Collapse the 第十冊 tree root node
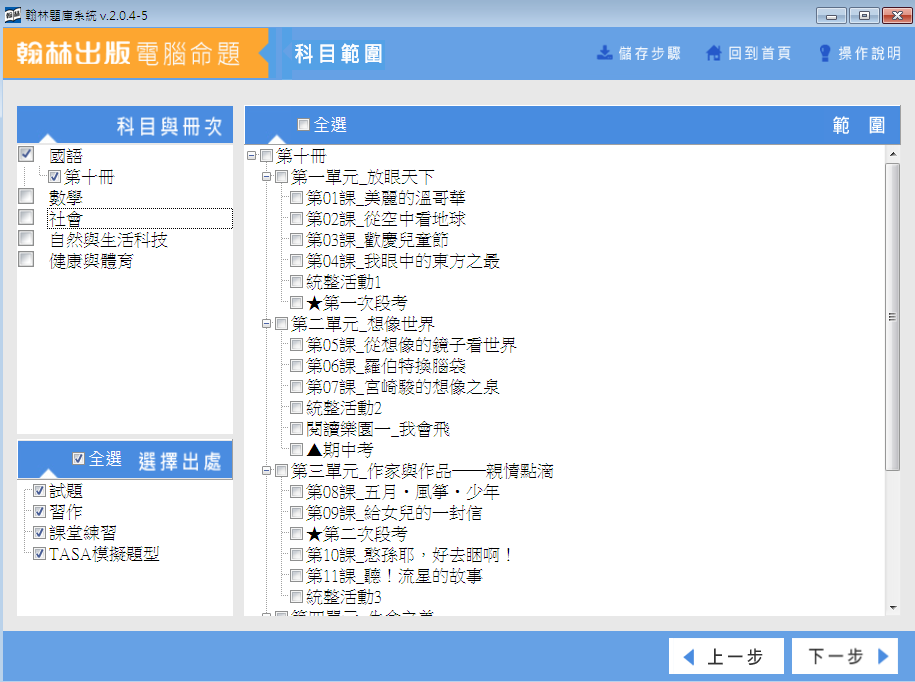This screenshot has height=682, width=915. tap(251, 156)
